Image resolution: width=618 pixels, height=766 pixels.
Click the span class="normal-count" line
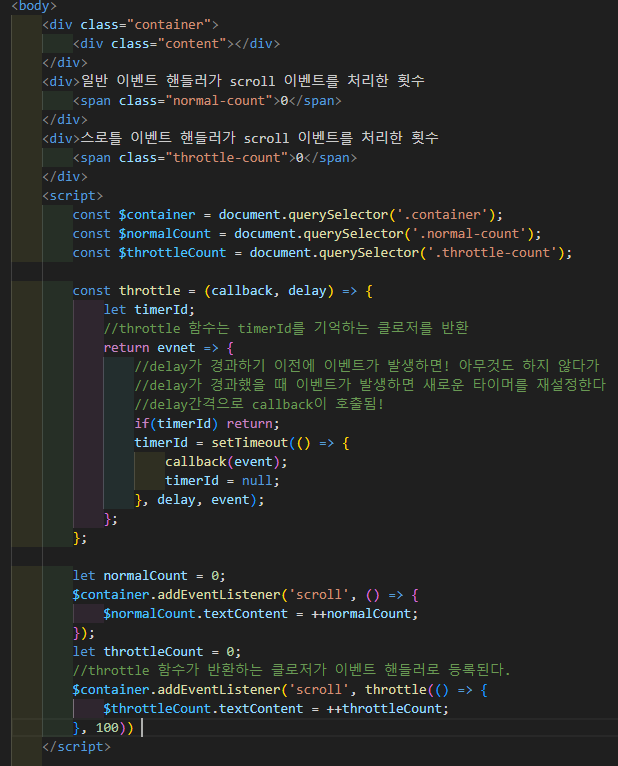click(207, 101)
